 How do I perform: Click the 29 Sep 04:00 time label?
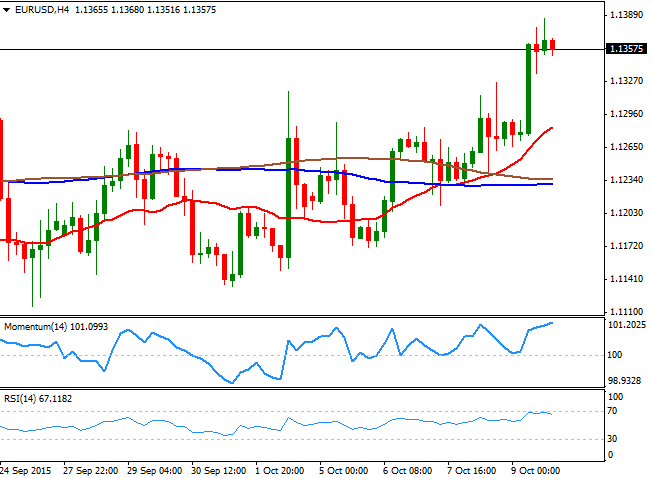[x=155, y=470]
